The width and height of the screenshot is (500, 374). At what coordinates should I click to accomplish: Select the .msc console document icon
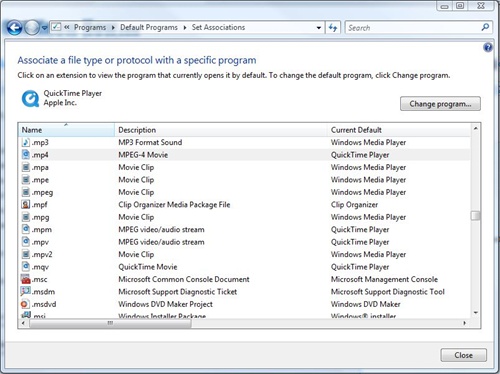(x=26, y=279)
